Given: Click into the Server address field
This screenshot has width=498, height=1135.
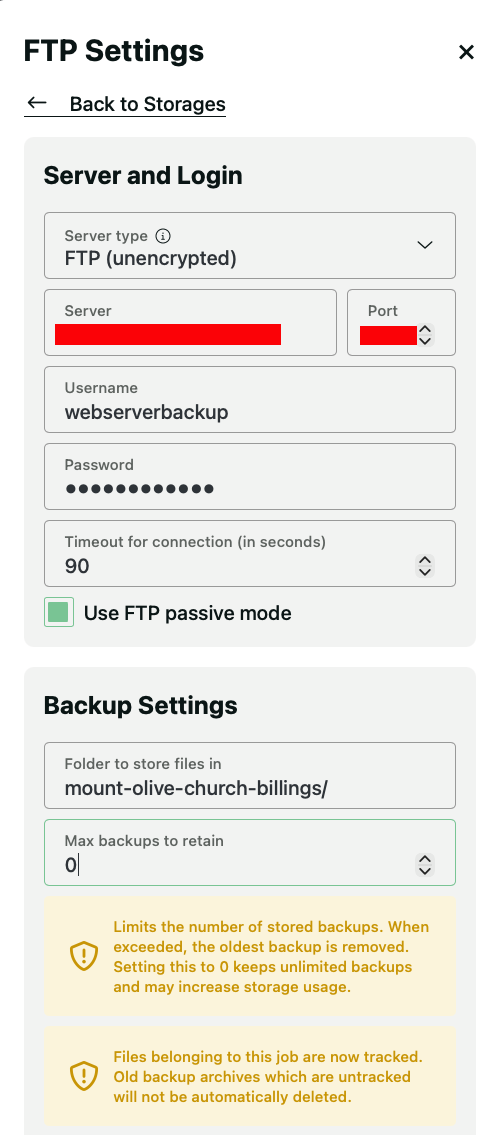Looking at the screenshot, I should [x=190, y=322].
